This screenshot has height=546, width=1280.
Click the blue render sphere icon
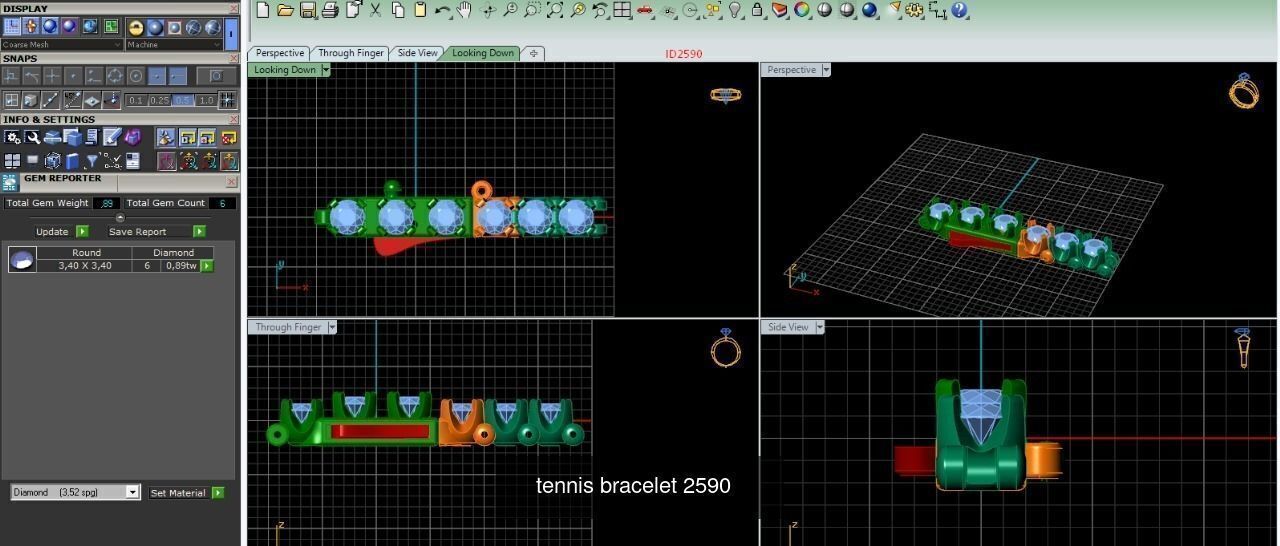(x=869, y=10)
